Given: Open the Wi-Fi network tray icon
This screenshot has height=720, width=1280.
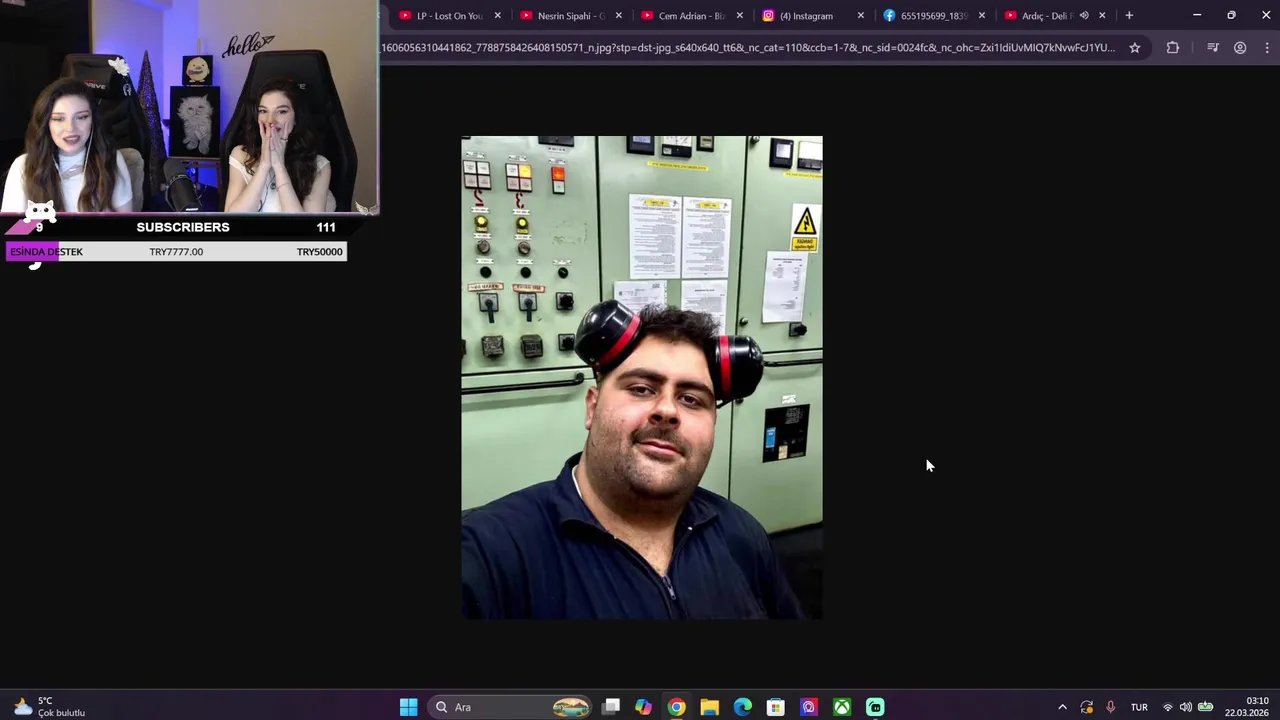Looking at the screenshot, I should [x=1167, y=707].
